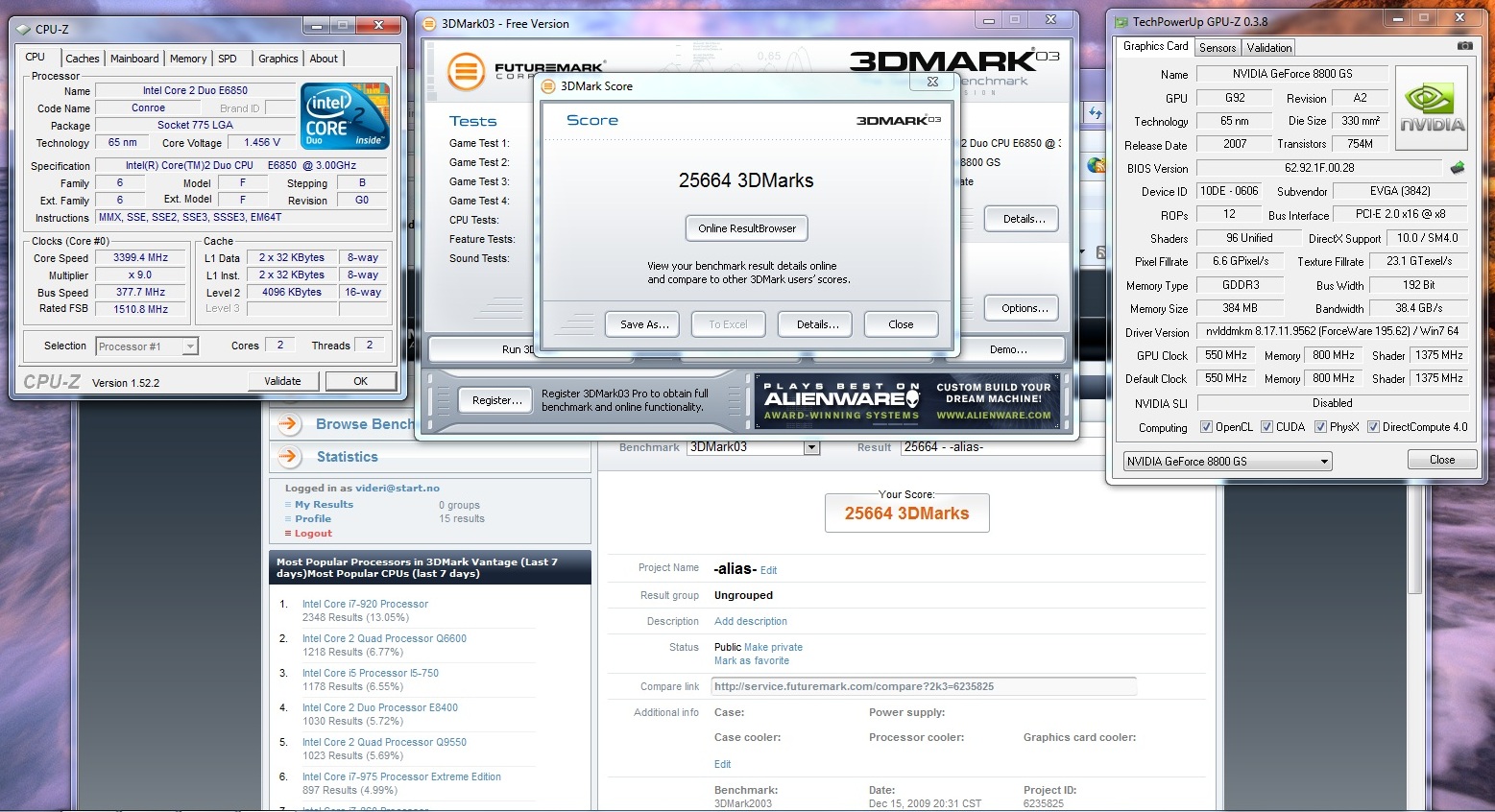Viewport: 1495px width, 812px height.
Task: Click the Logout link
Action: (313, 534)
